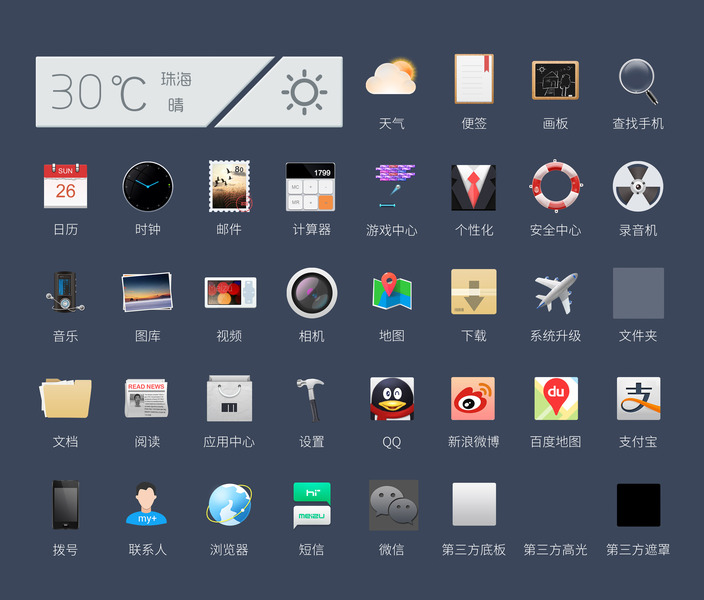704x600 pixels.
Task: Launch the 应用中心 shopping bag icon
Action: click(x=229, y=398)
